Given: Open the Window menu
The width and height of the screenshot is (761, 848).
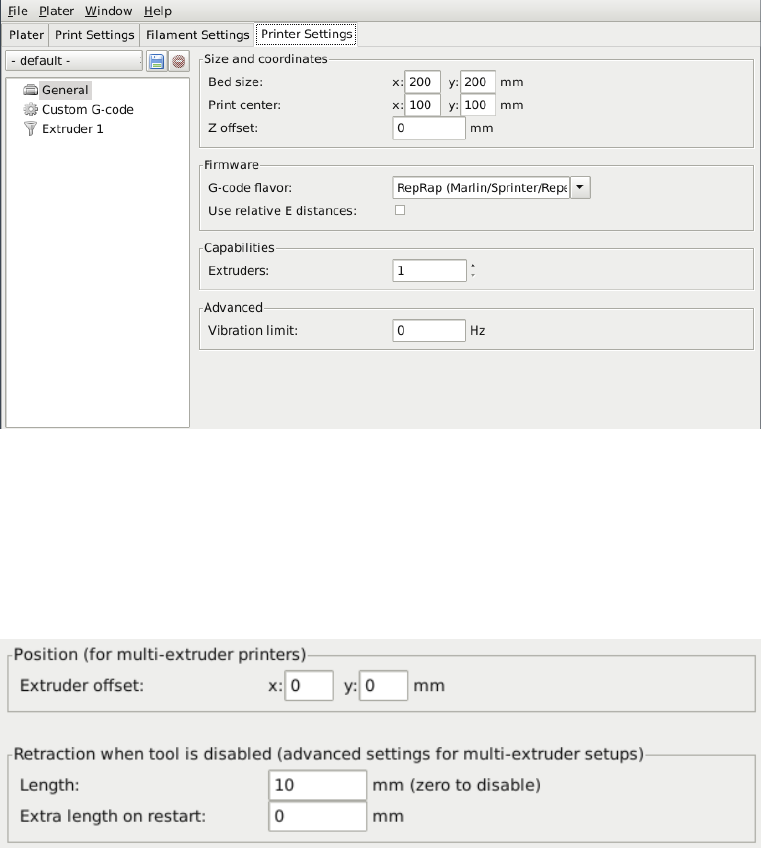Looking at the screenshot, I should pyautogui.click(x=108, y=11).
